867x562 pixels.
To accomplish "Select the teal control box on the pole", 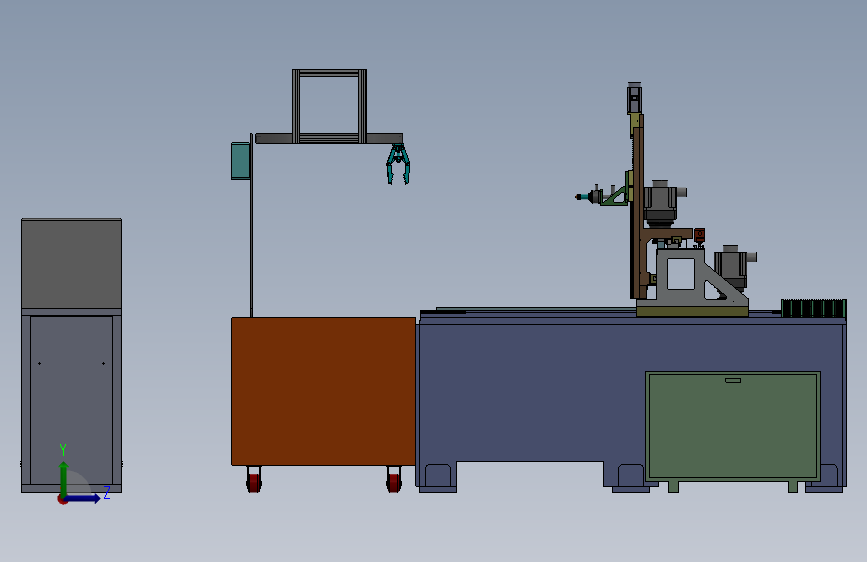I will pyautogui.click(x=240, y=161).
